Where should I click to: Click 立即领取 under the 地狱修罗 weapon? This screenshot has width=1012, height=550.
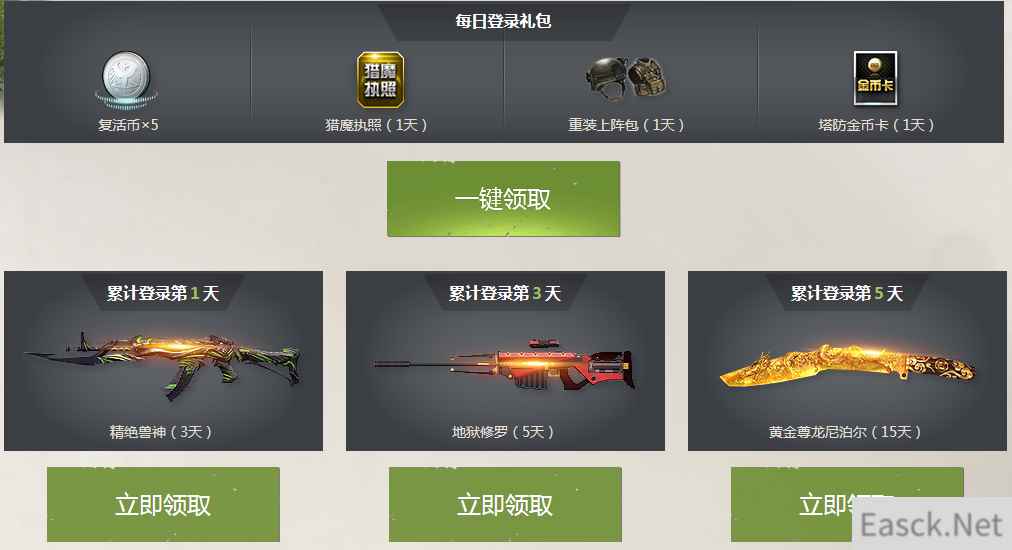point(505,504)
